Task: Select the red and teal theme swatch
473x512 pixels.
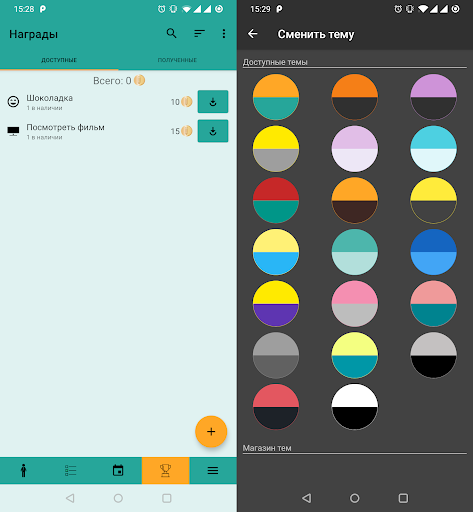Action: (276, 200)
